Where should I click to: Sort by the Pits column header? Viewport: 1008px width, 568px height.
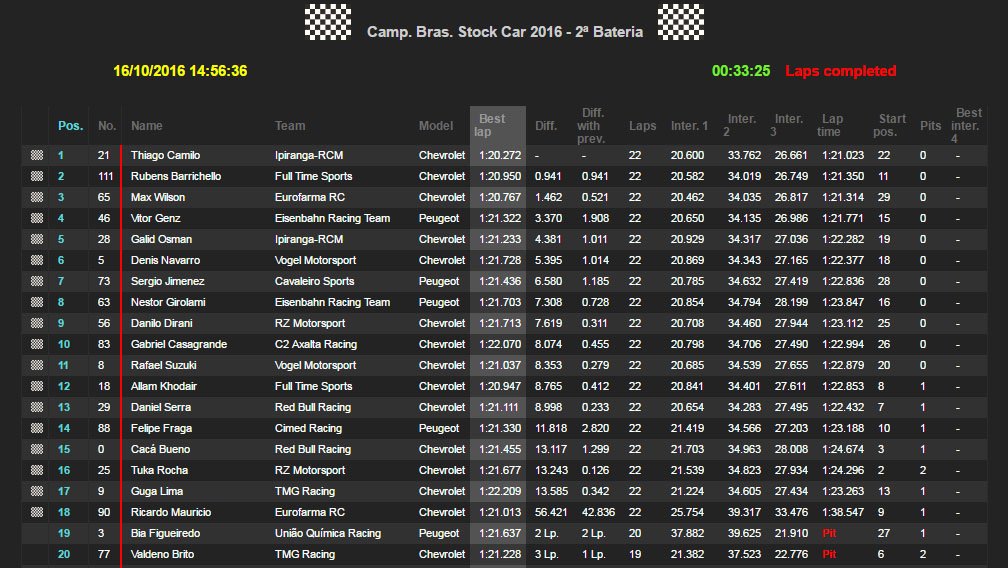tap(930, 126)
